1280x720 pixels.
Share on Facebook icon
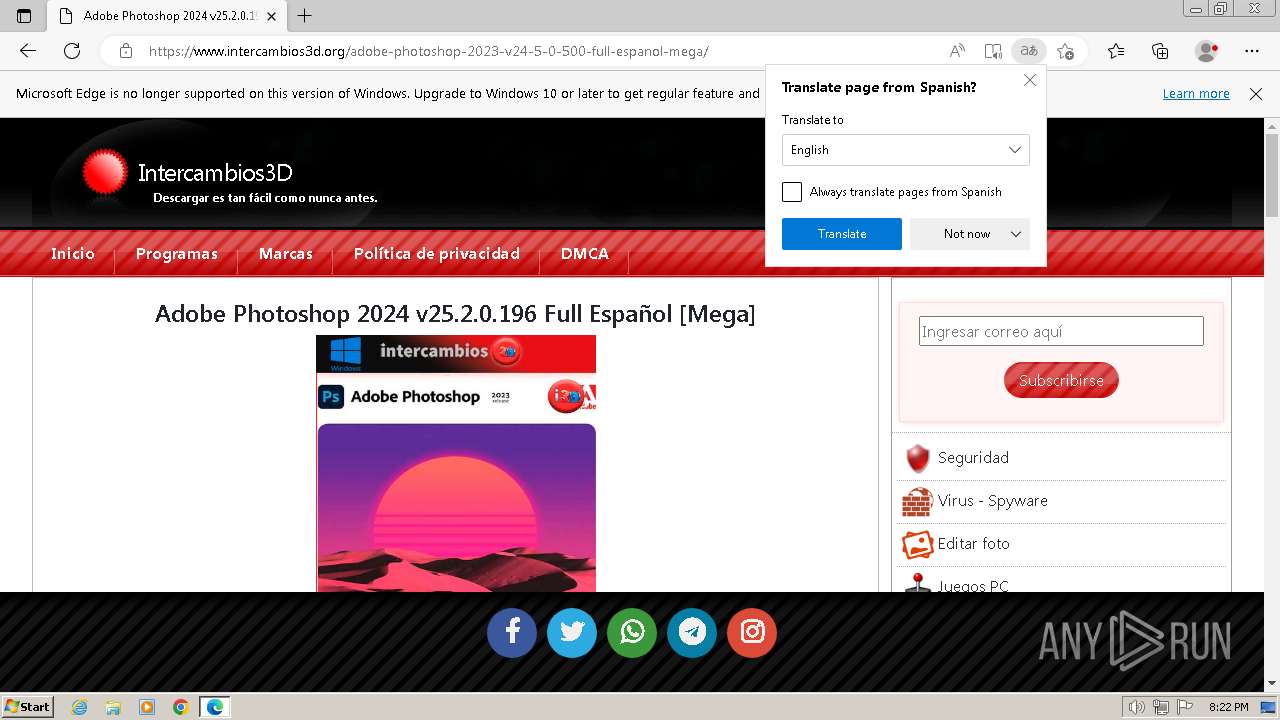512,632
